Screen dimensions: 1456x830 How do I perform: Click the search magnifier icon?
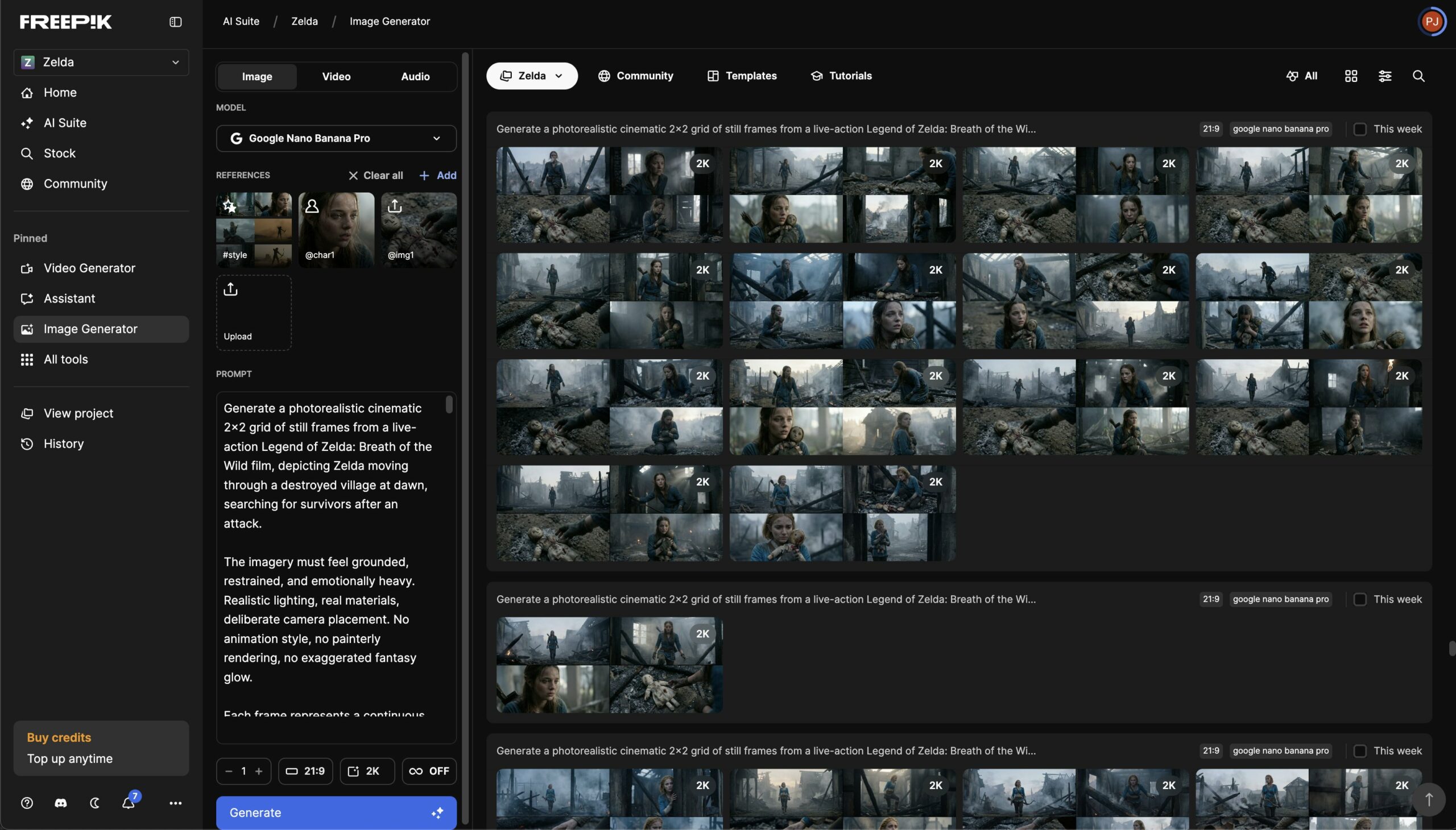coord(1418,76)
